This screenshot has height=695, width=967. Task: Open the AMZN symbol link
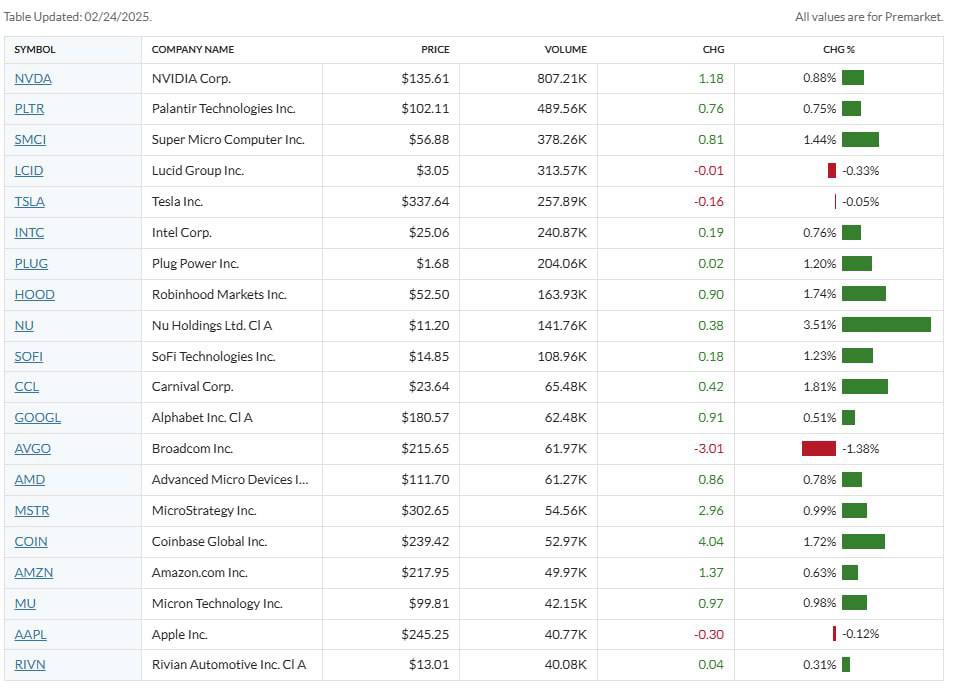click(x=33, y=572)
